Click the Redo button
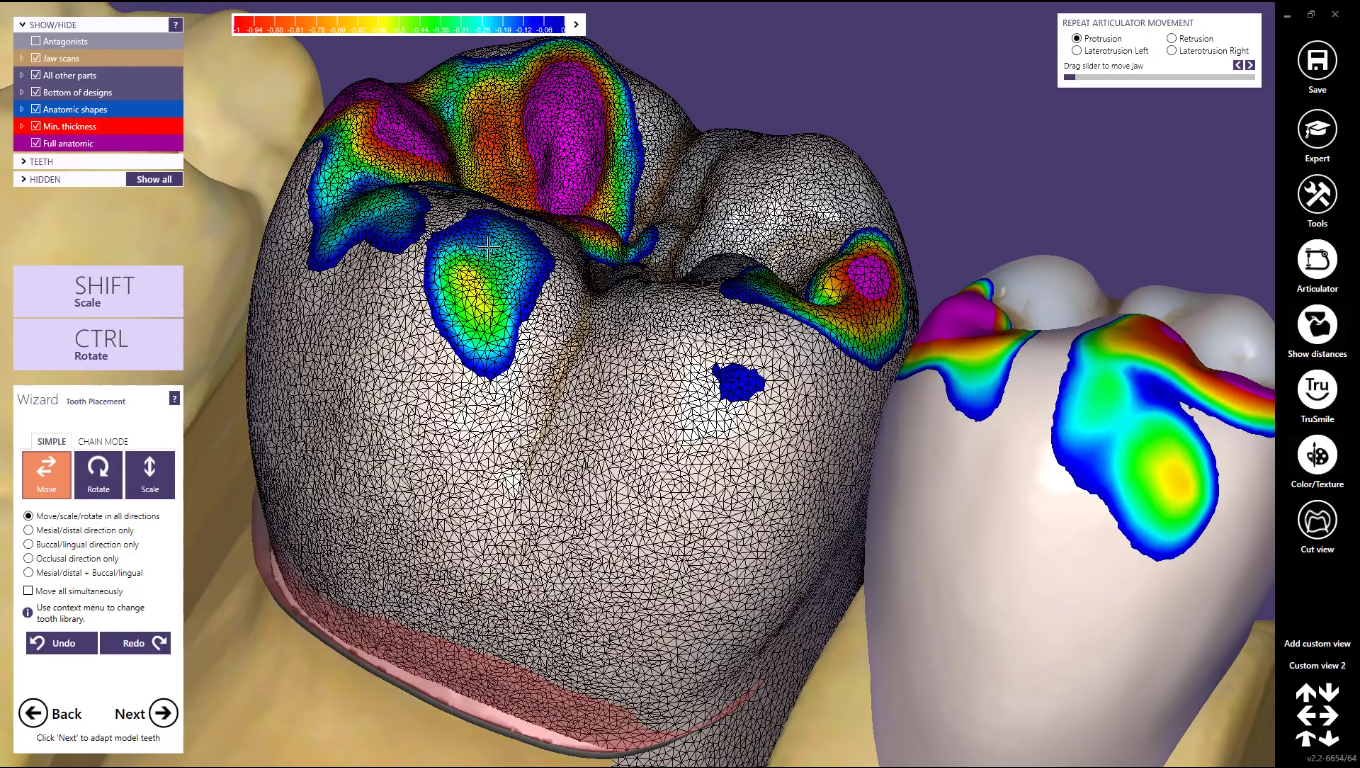Viewport: 1360px width, 768px height. point(135,643)
